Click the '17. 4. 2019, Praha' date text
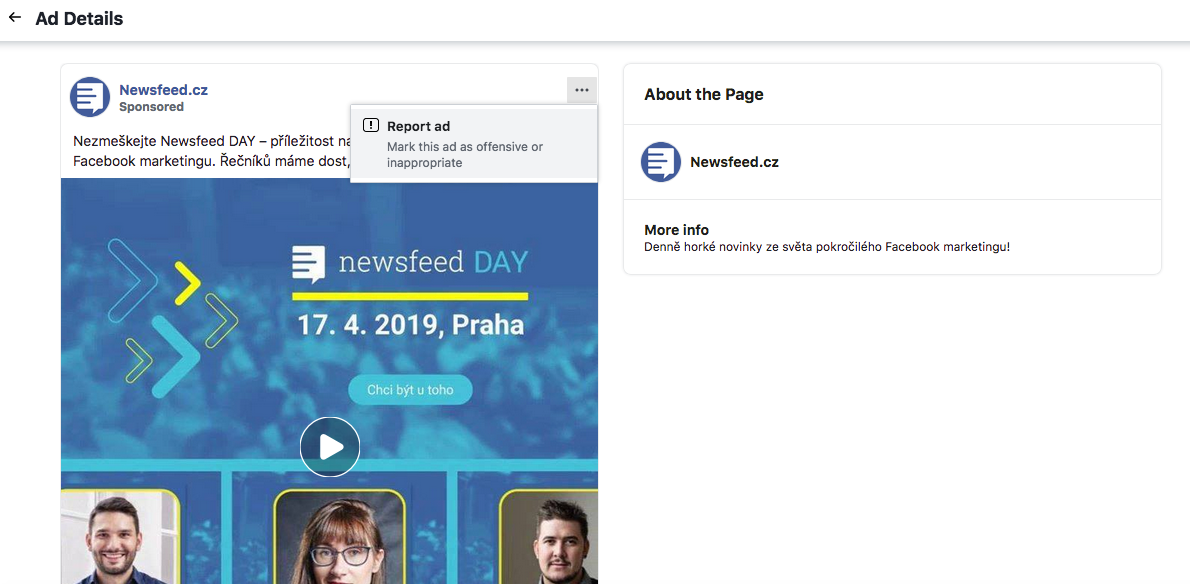Viewport: 1190px width, 584px height. tap(411, 325)
